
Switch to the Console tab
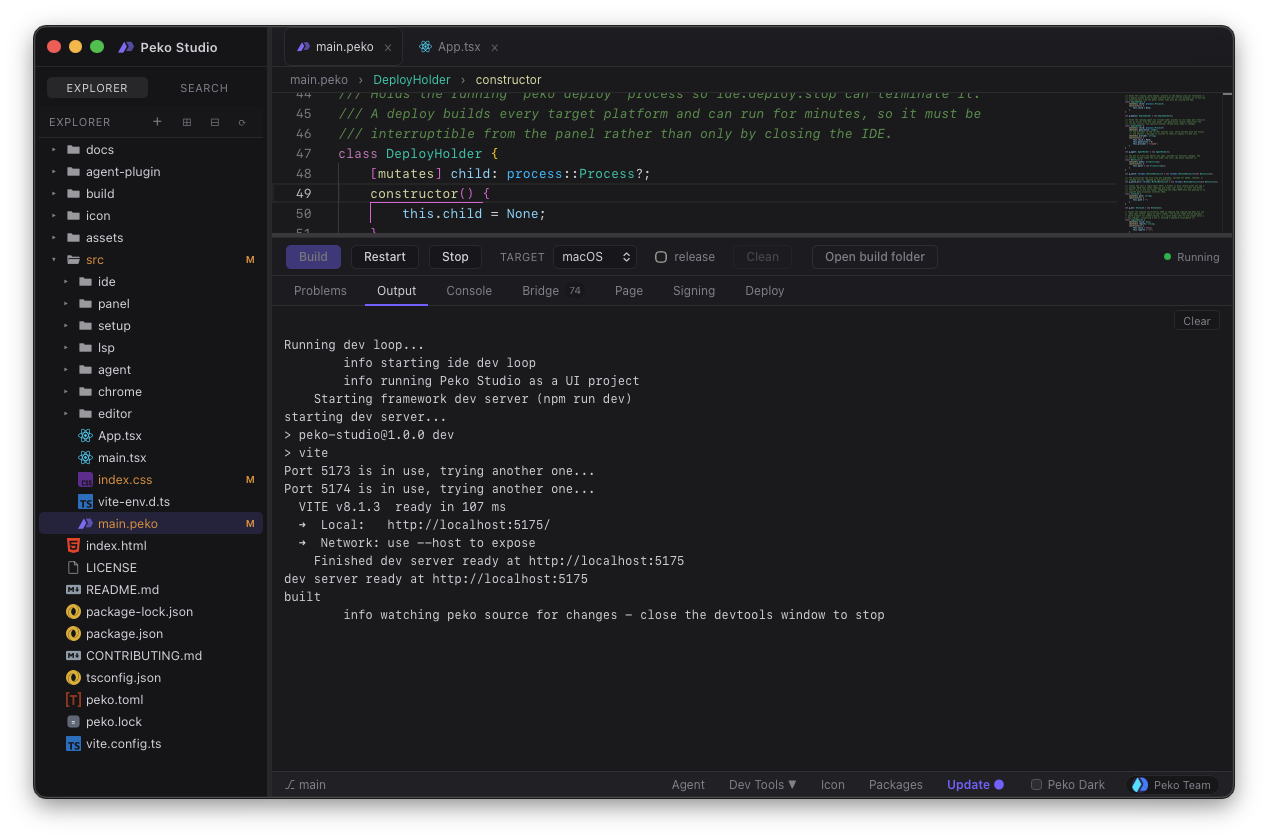pyautogui.click(x=469, y=291)
